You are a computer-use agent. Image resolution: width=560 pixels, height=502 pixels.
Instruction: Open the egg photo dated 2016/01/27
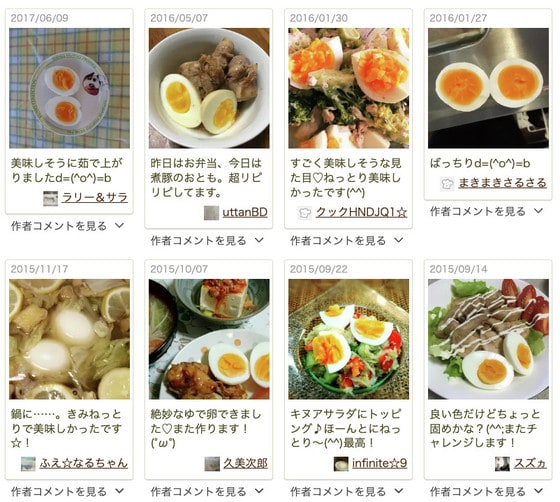(x=488, y=88)
